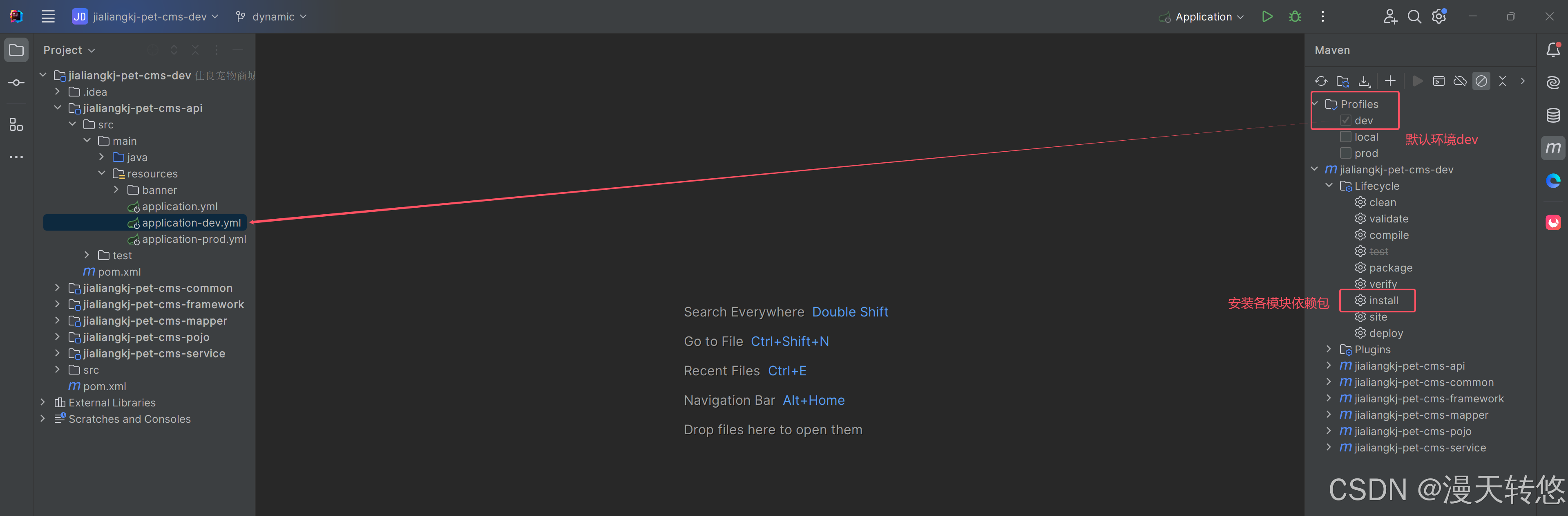1568x516 pixels.
Task: Collapse the Lifecycle node in Maven
Action: coord(1329,186)
